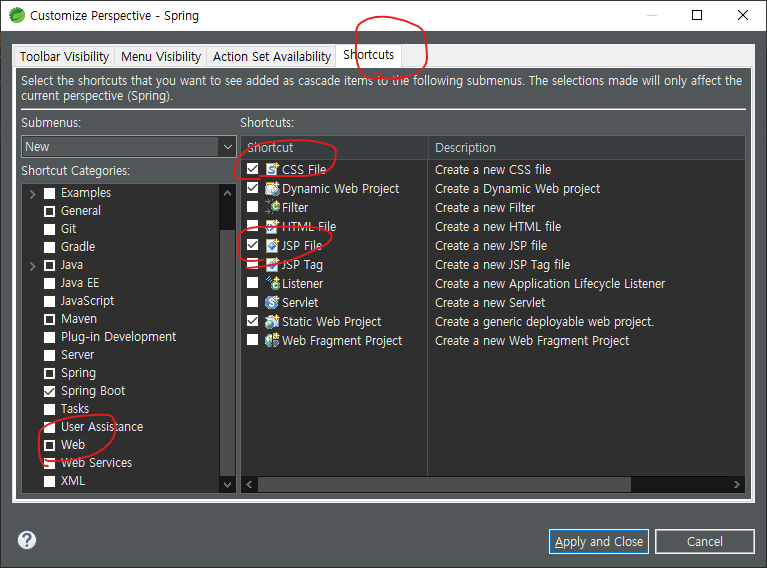Select the Web Services category row
The height and width of the screenshot is (568, 767).
[x=96, y=463]
